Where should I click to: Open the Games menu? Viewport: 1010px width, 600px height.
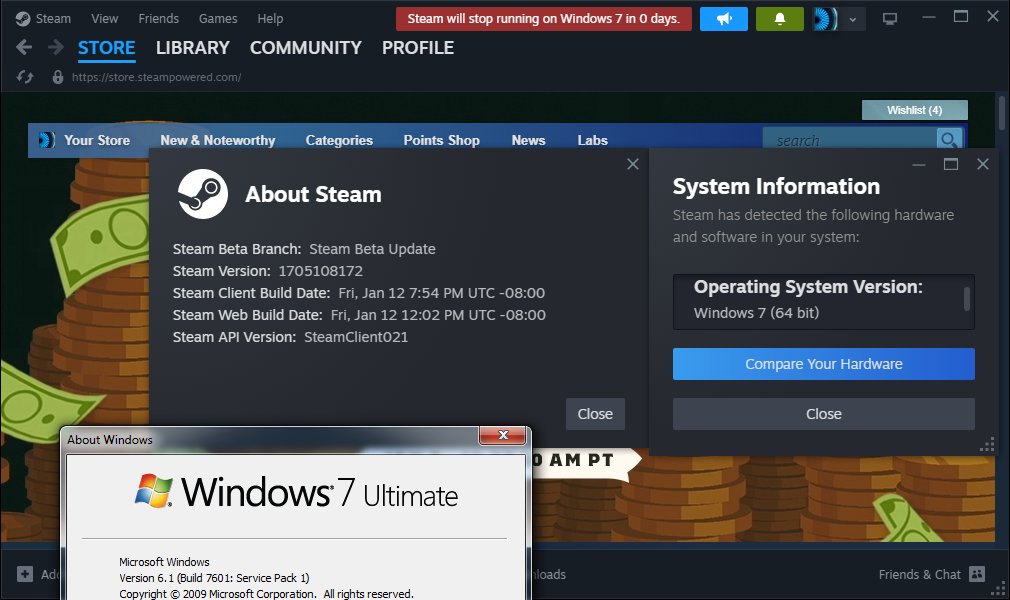pyautogui.click(x=218, y=19)
